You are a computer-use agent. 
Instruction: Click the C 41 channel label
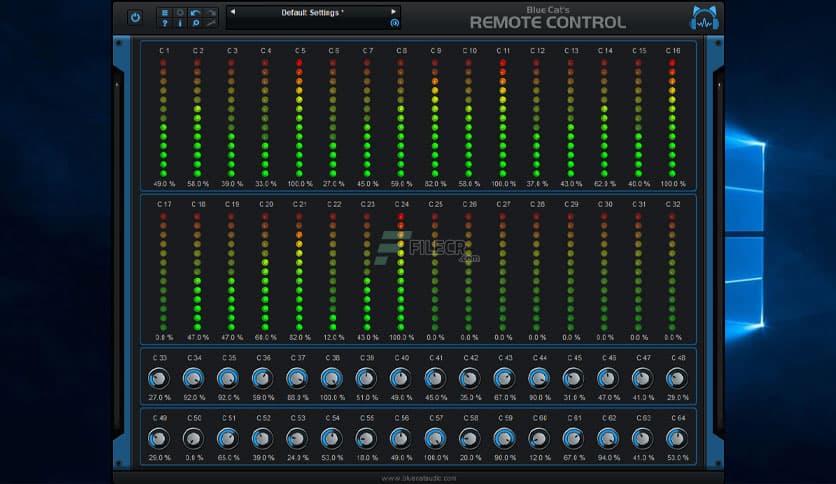436,358
